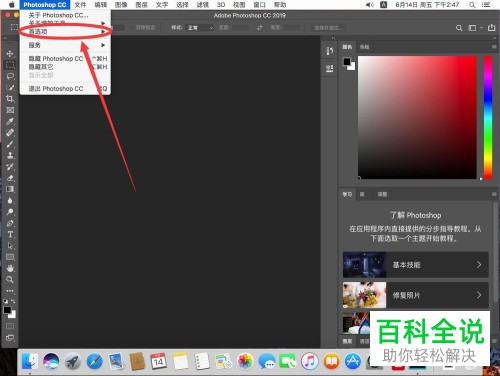The image size is (500, 376).
Task: Choose 退出 Photoshop CC menu item
Action: (x=65, y=89)
